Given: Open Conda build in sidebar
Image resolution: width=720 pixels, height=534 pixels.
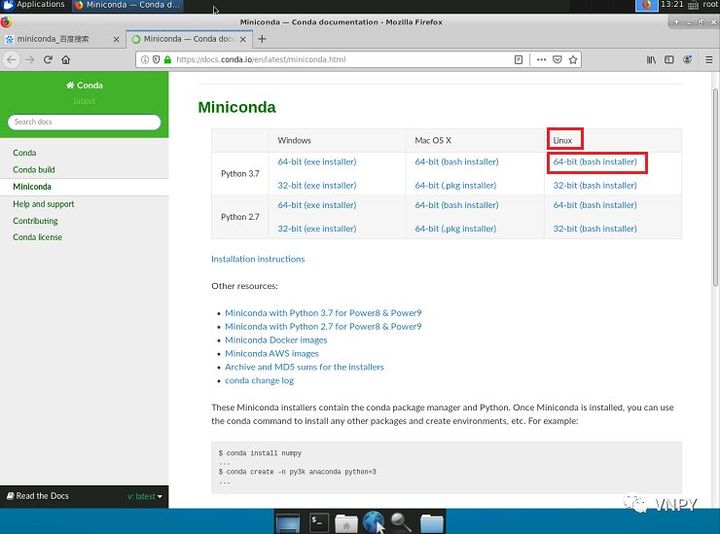Looking at the screenshot, I should (34, 170).
